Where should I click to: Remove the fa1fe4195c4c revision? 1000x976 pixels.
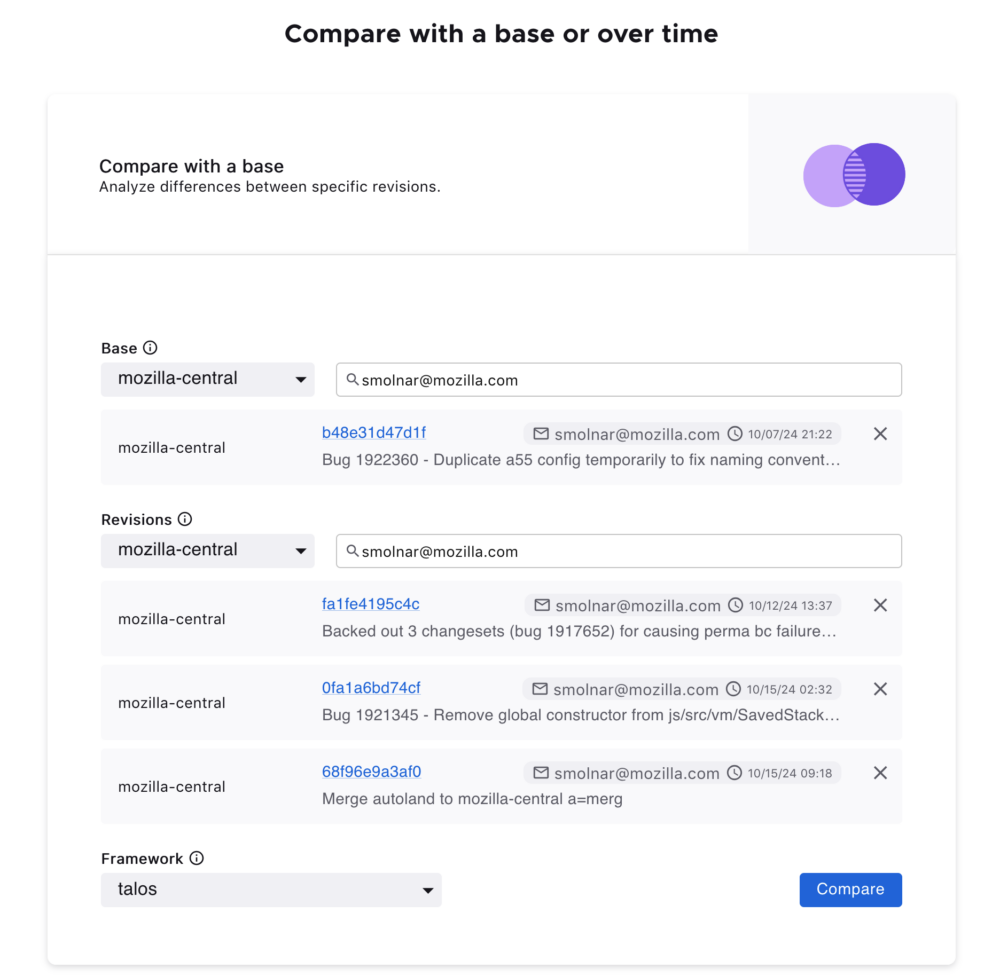click(880, 605)
